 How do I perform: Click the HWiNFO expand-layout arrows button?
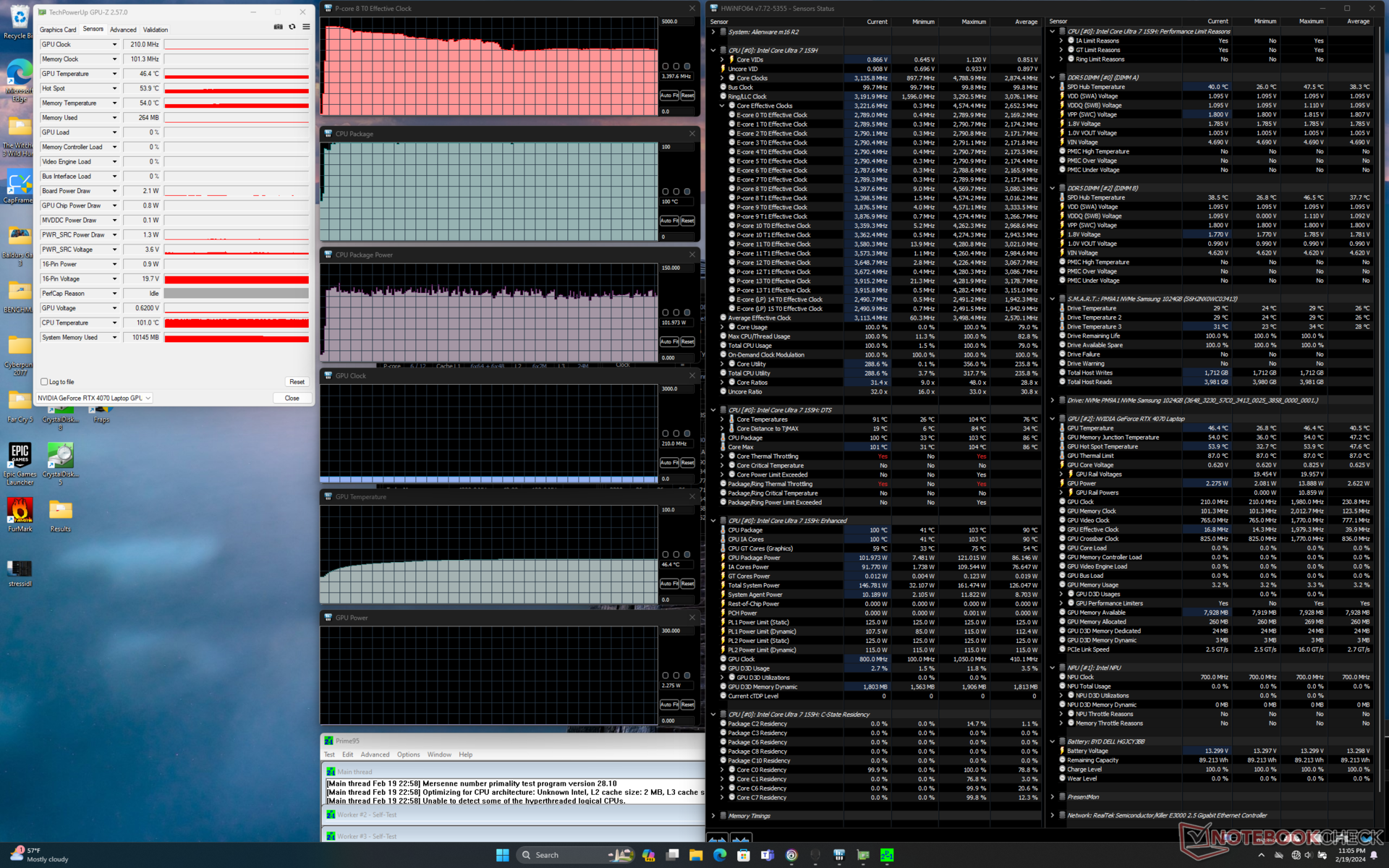(717, 838)
